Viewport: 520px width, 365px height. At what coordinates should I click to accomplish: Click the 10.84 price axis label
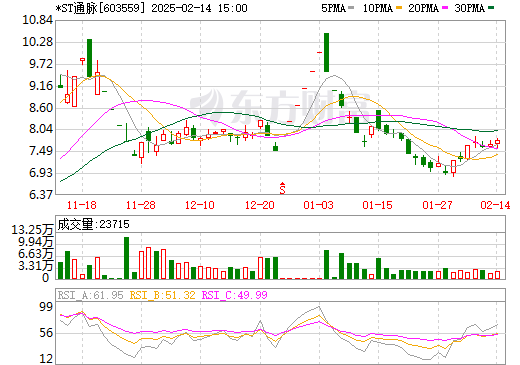coord(37,20)
